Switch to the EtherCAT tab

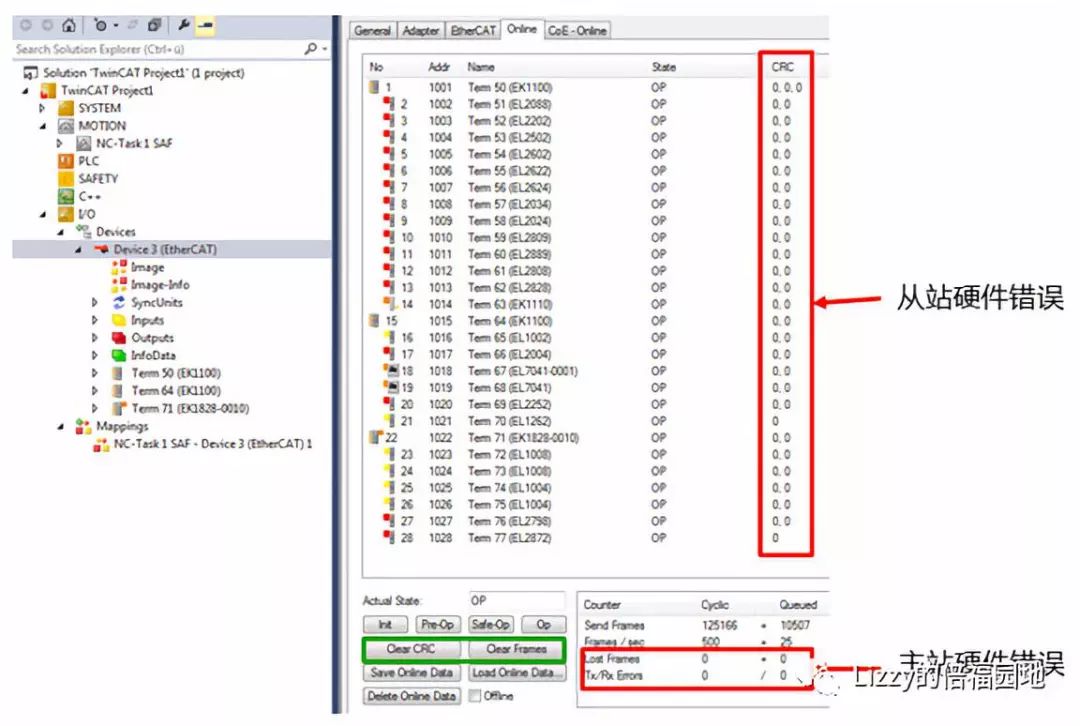coord(472,30)
